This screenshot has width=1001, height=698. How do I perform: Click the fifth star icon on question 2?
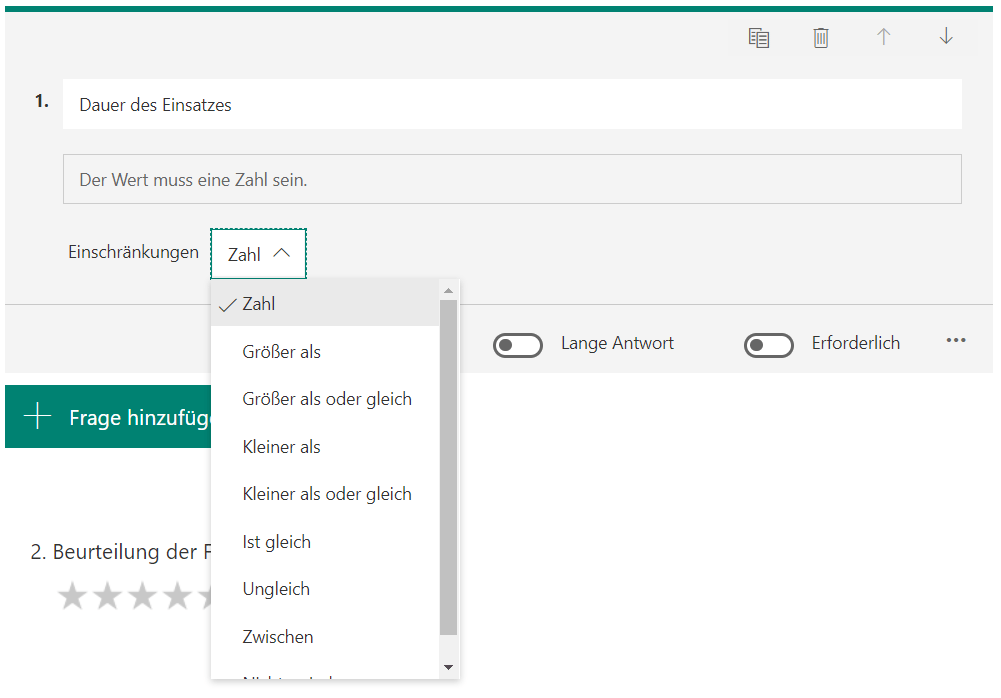click(212, 596)
